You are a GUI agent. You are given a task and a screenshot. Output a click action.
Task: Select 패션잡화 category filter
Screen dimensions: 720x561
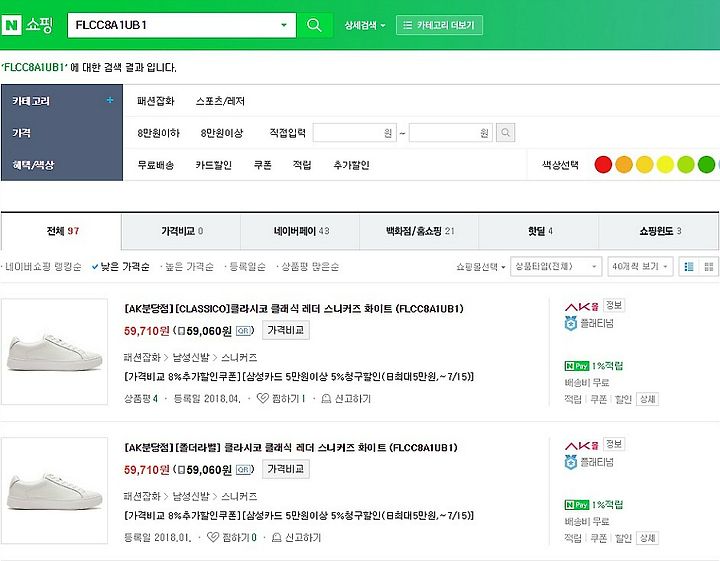pyautogui.click(x=156, y=101)
